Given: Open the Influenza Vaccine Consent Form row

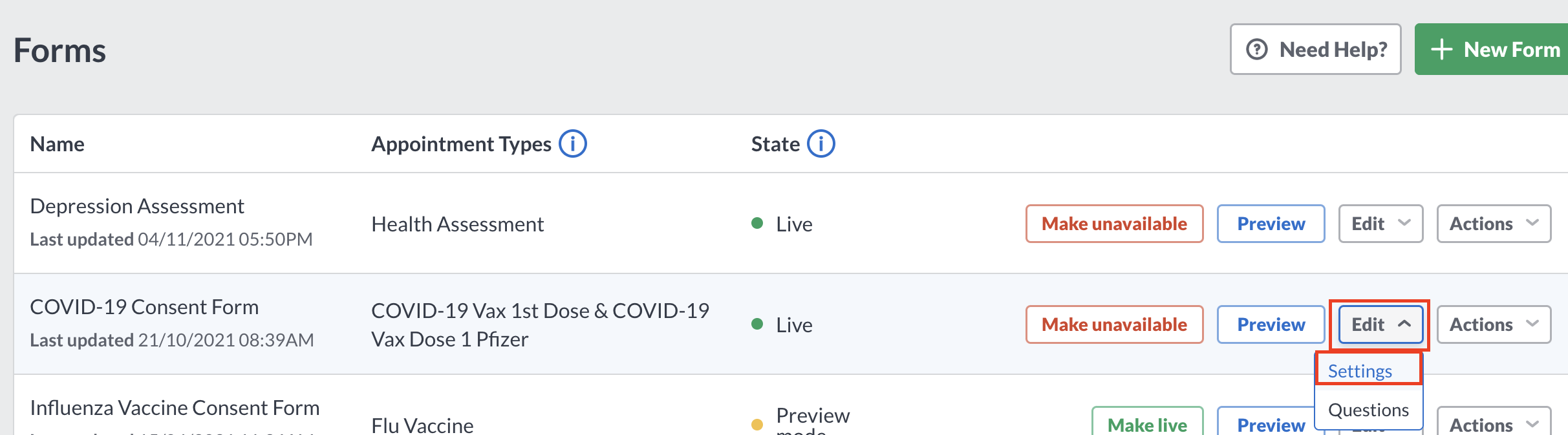Looking at the screenshot, I should pyautogui.click(x=175, y=408).
